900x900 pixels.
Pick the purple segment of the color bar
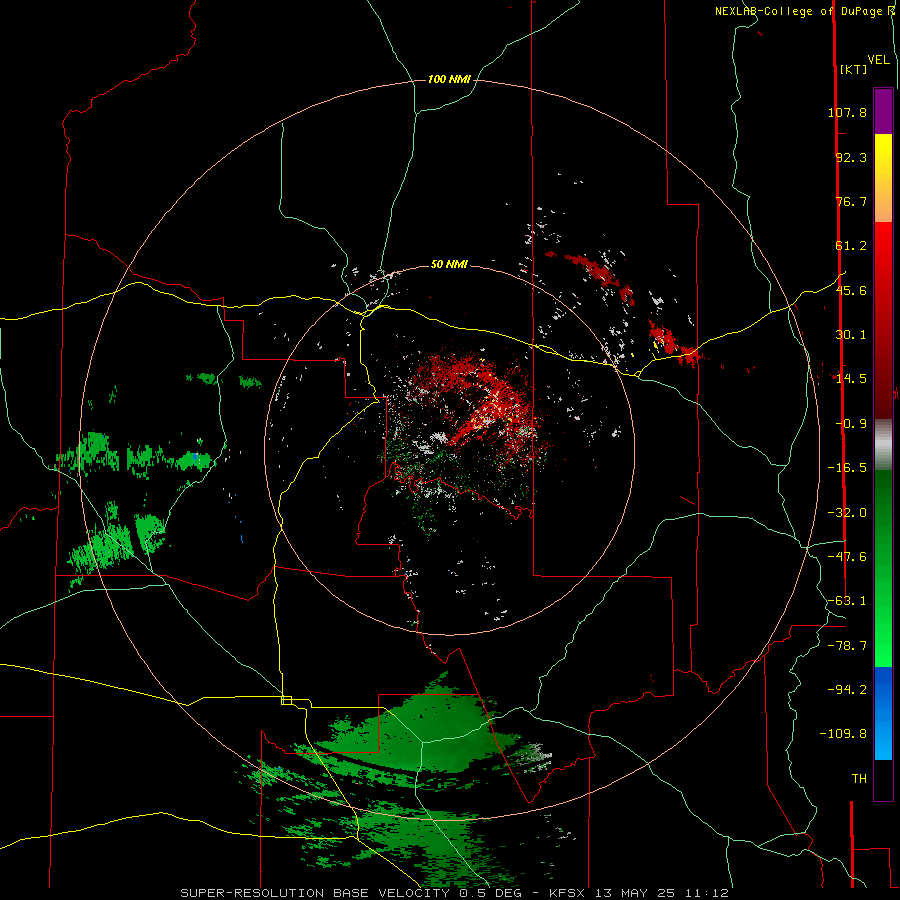click(x=883, y=112)
